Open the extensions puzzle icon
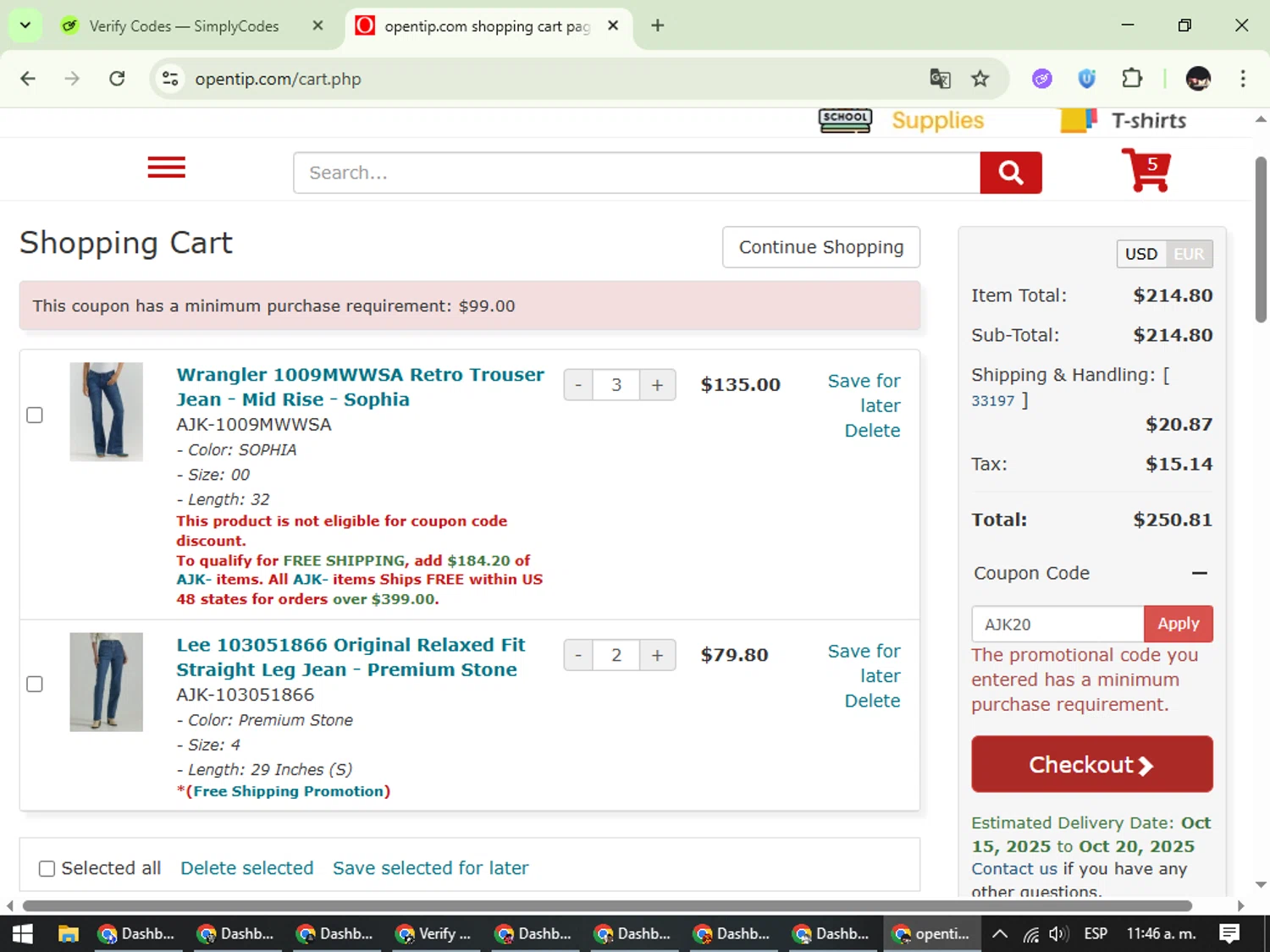The image size is (1270, 952). click(1132, 79)
